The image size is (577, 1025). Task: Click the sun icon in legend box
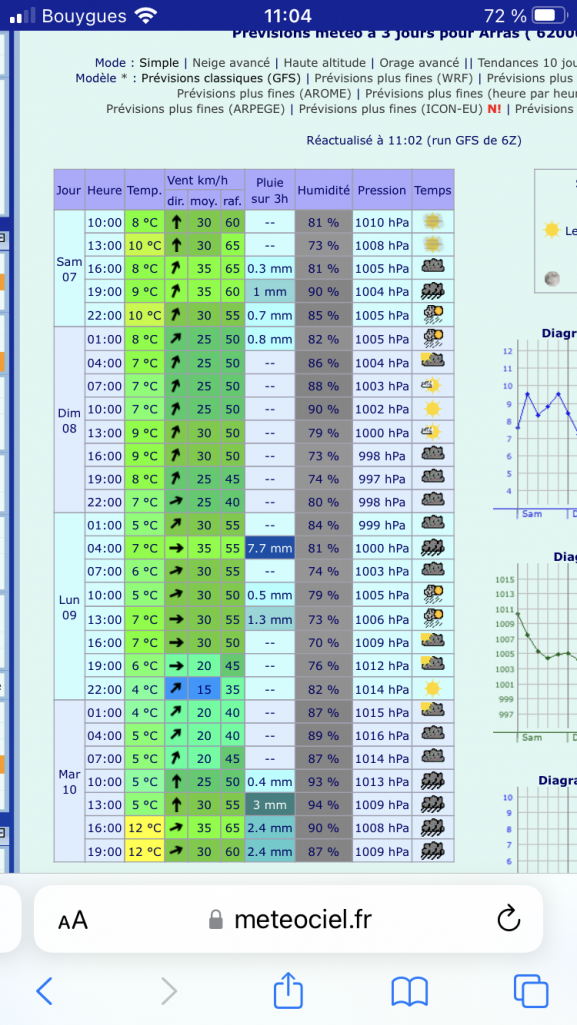(x=552, y=230)
